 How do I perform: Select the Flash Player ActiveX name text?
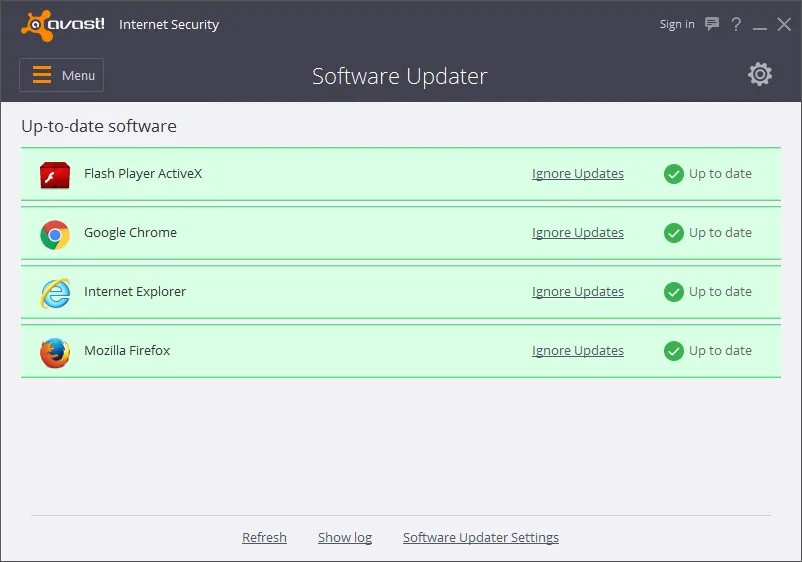click(143, 174)
